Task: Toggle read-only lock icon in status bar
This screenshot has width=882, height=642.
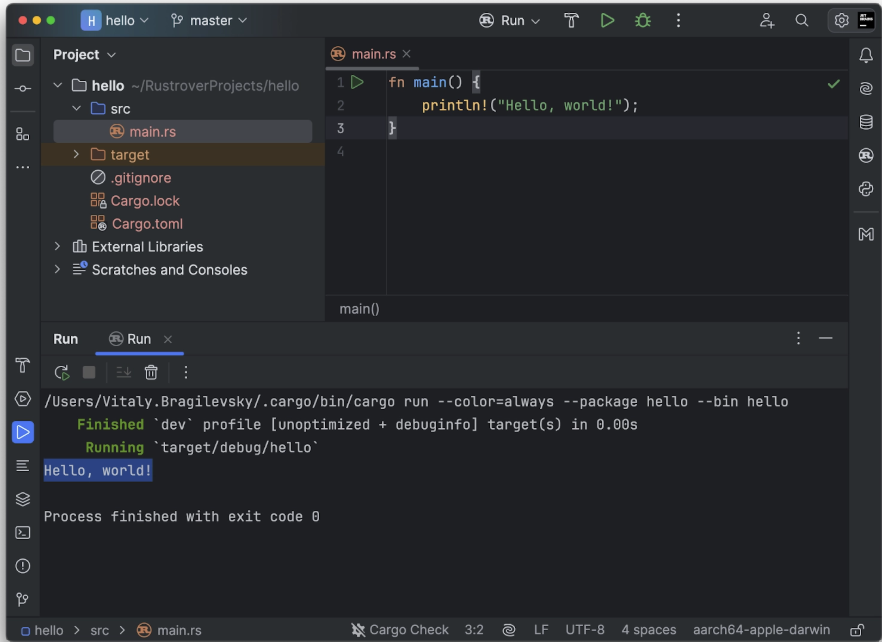Action: click(857, 630)
